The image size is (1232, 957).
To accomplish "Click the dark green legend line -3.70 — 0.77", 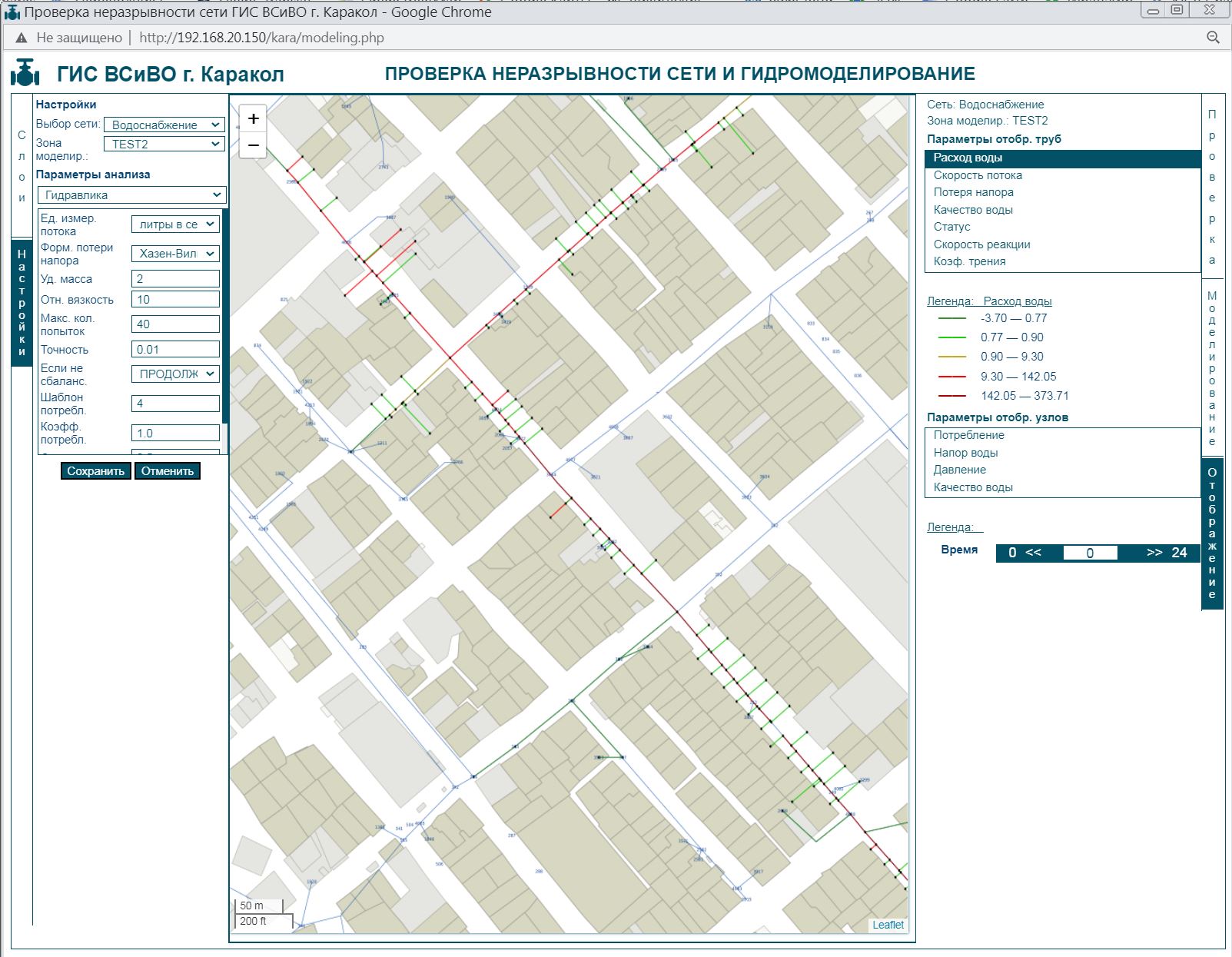I will pyautogui.click(x=952, y=318).
